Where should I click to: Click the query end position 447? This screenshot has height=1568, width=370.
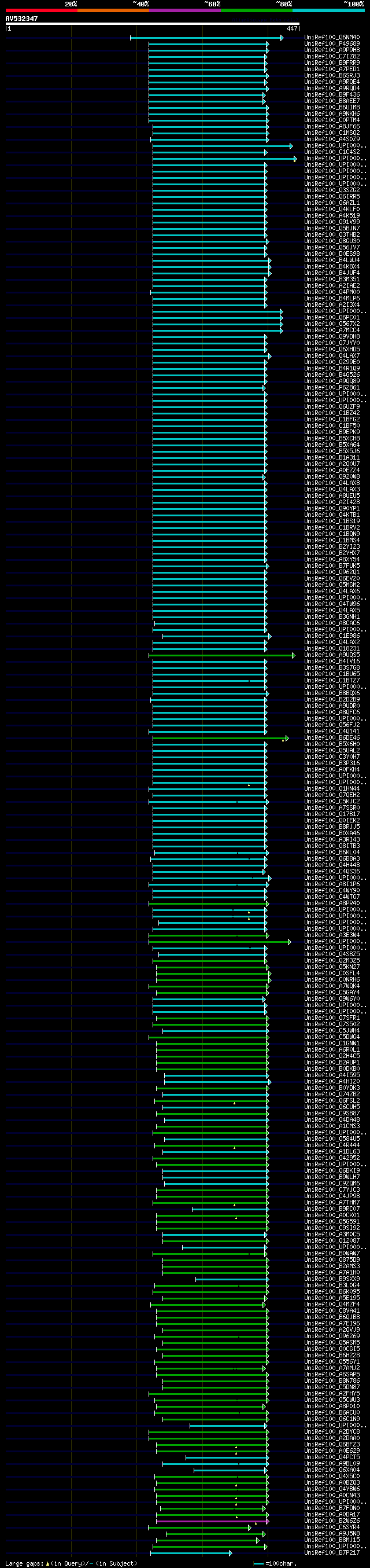292,28
